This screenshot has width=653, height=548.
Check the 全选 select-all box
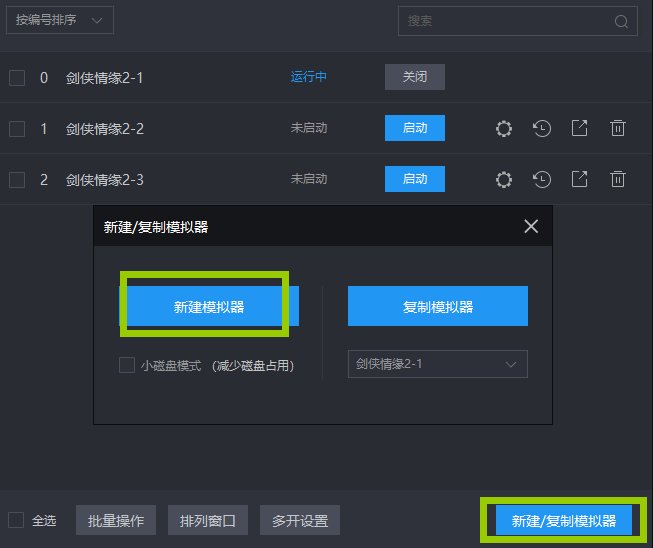pos(16,520)
